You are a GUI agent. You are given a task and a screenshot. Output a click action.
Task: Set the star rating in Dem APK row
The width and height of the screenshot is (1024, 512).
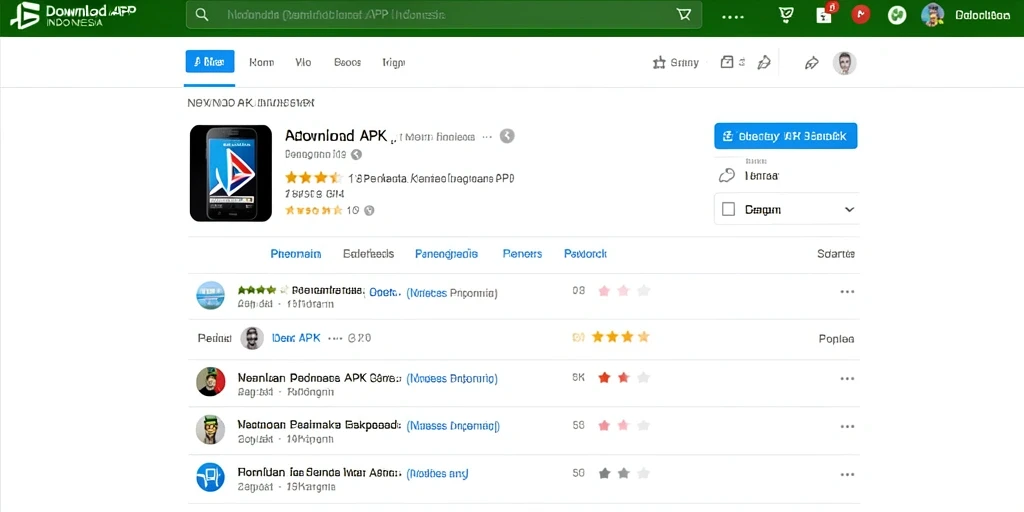pyautogui.click(x=620, y=338)
